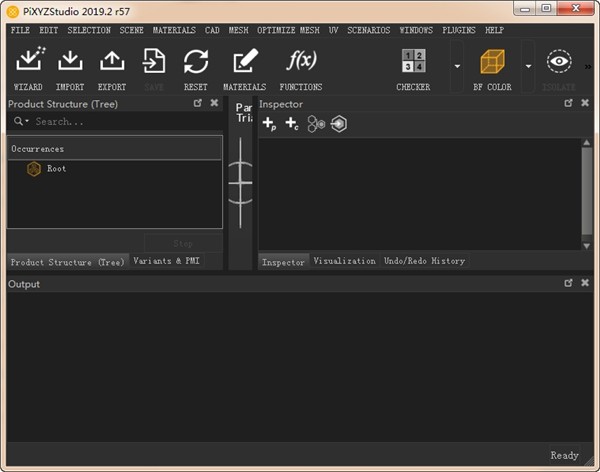Click the add property +p icon
The image size is (600, 472).
pyautogui.click(x=269, y=124)
